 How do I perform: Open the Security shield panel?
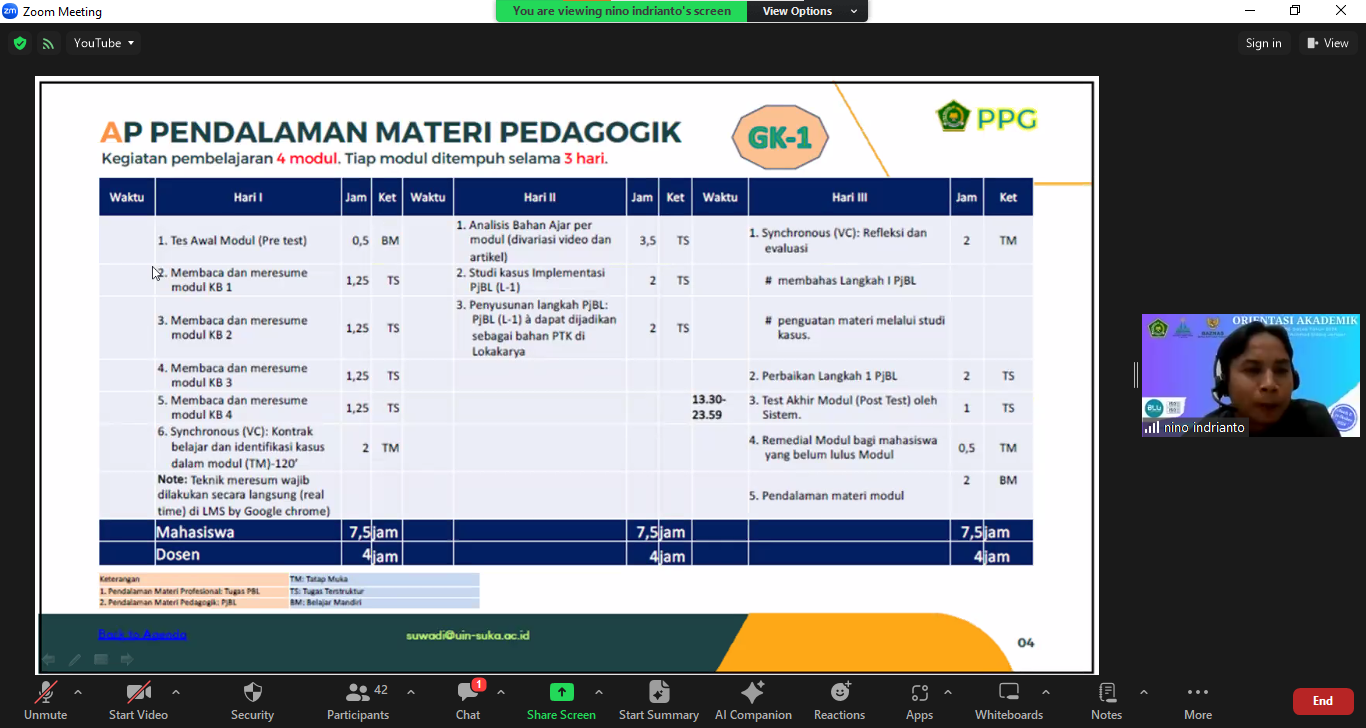(252, 700)
